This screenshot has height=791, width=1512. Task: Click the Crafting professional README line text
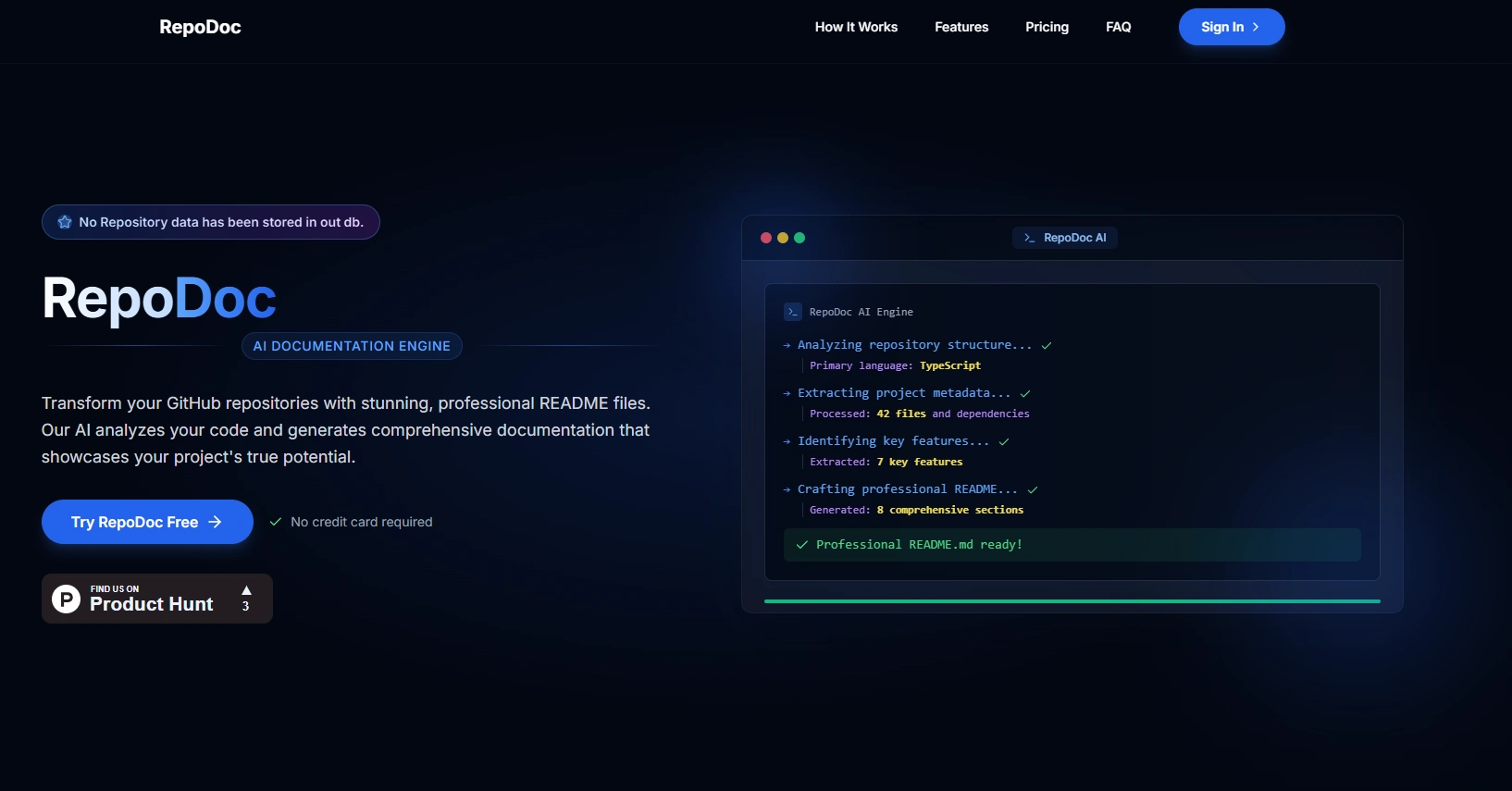(908, 489)
